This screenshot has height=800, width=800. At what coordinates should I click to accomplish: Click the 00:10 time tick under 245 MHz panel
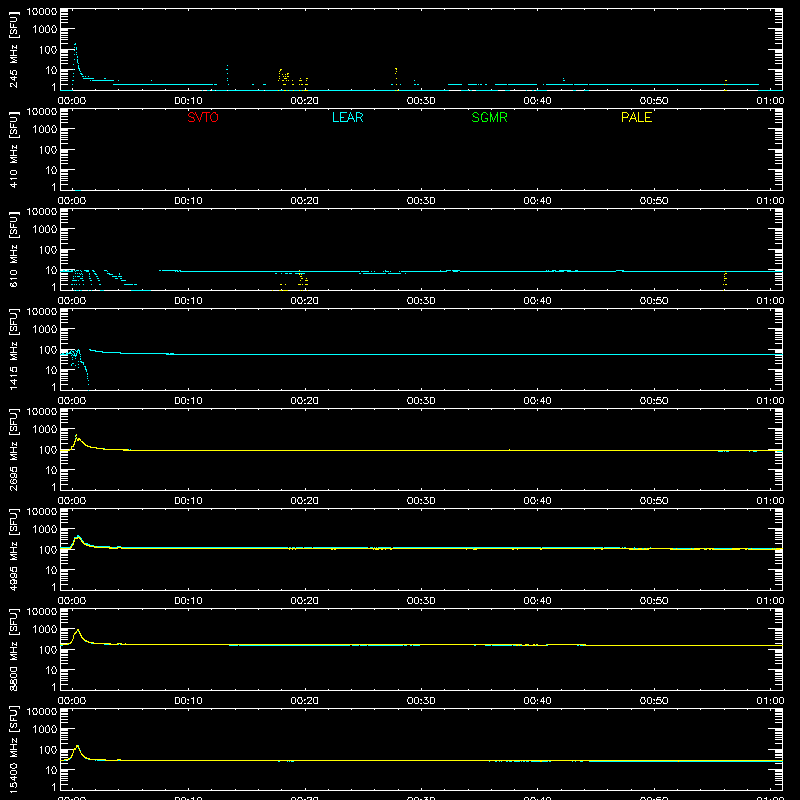click(188, 101)
